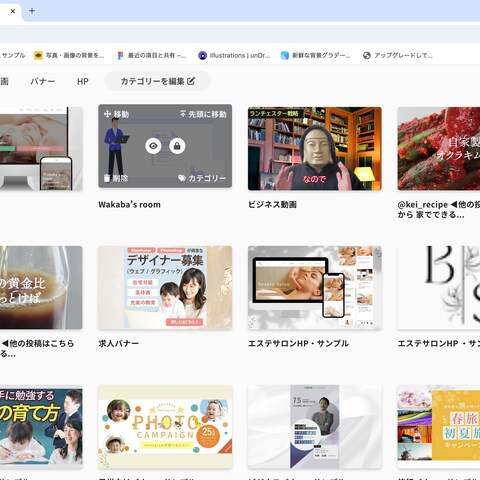Open the エステサロンHP・サンプル mockup thumbnail
480x480 pixels.
coord(315,288)
